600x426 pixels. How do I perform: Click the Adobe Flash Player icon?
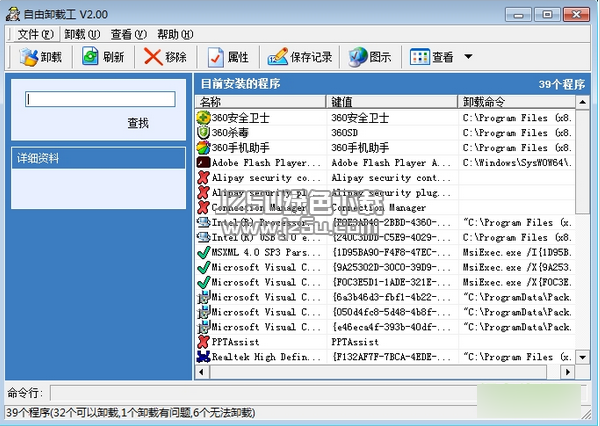(203, 162)
